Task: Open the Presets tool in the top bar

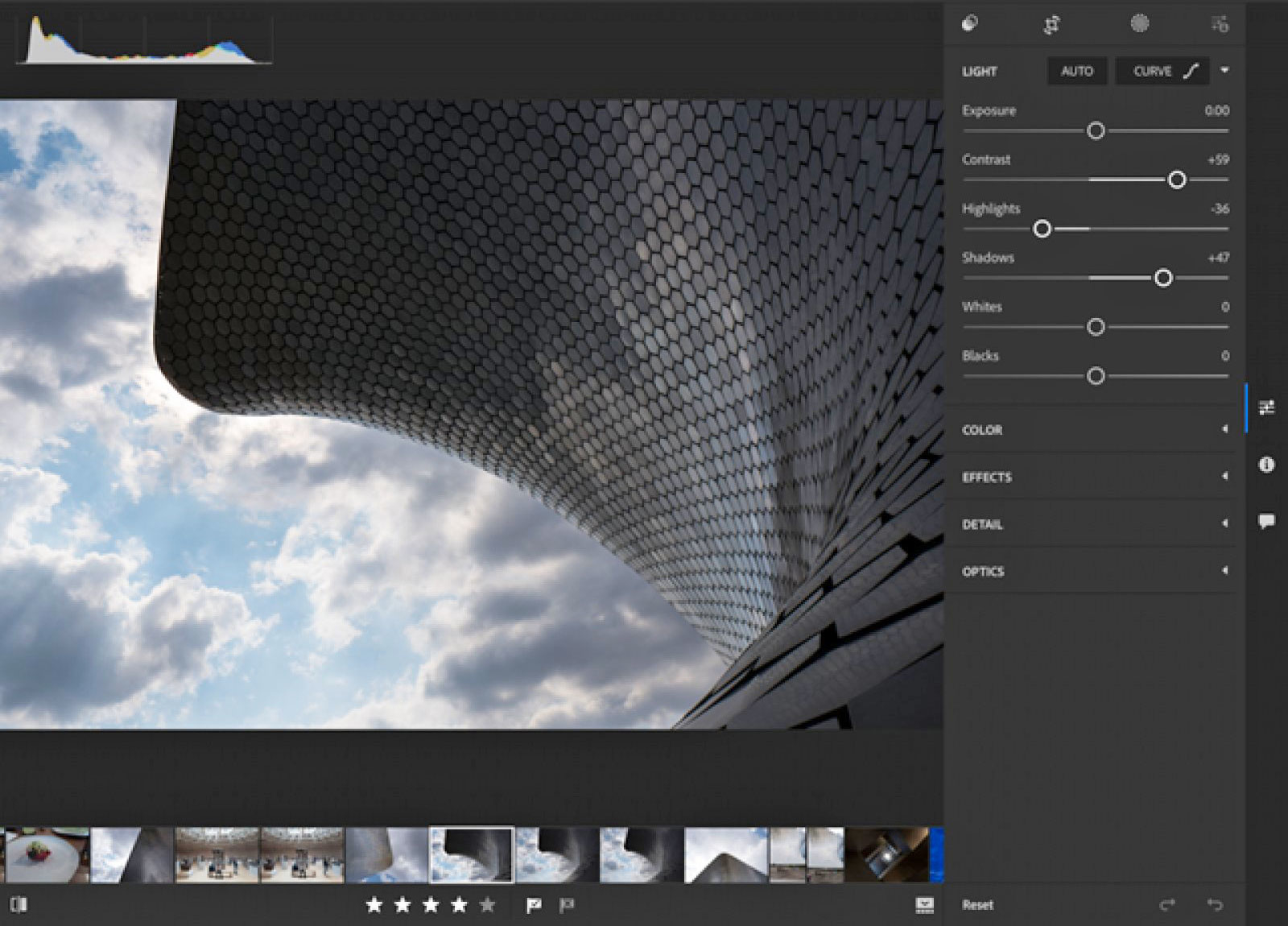Action: (x=970, y=23)
